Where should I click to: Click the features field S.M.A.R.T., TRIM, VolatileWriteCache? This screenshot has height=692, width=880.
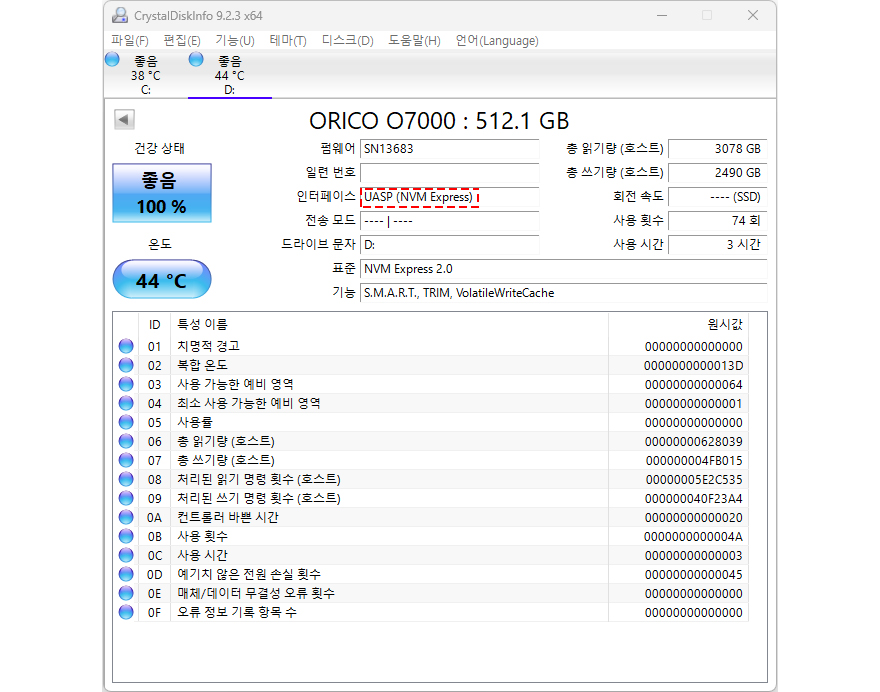(563, 293)
